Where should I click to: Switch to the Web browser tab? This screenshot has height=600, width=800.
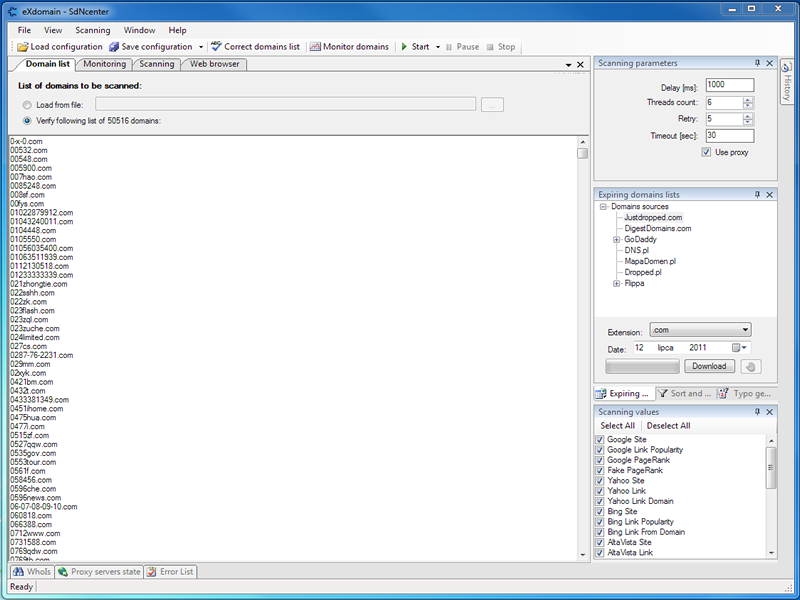214,64
